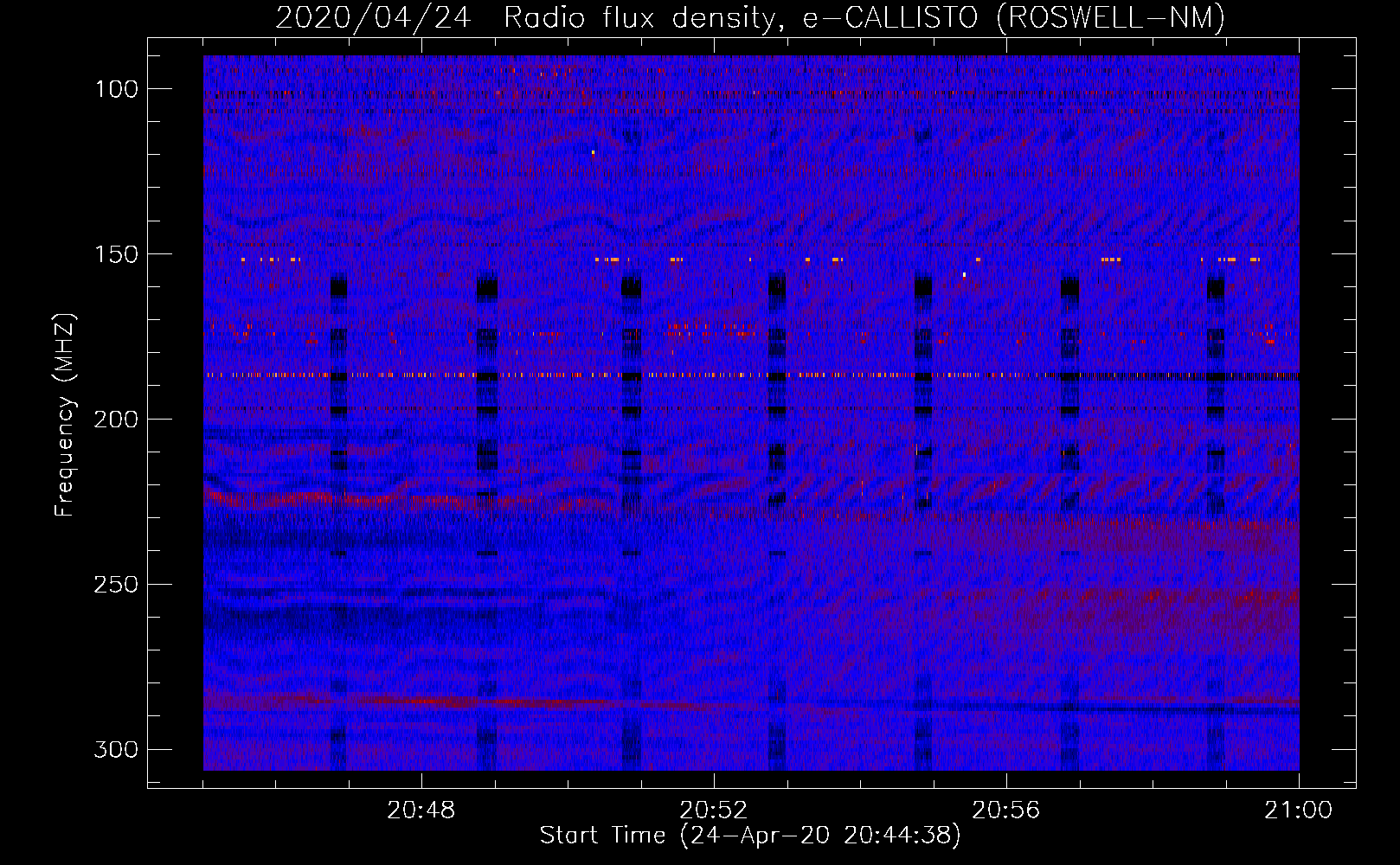
Task: Click the 'Start Time (24-Apr-20 20:44:38)' axis title
Action: click(750, 836)
